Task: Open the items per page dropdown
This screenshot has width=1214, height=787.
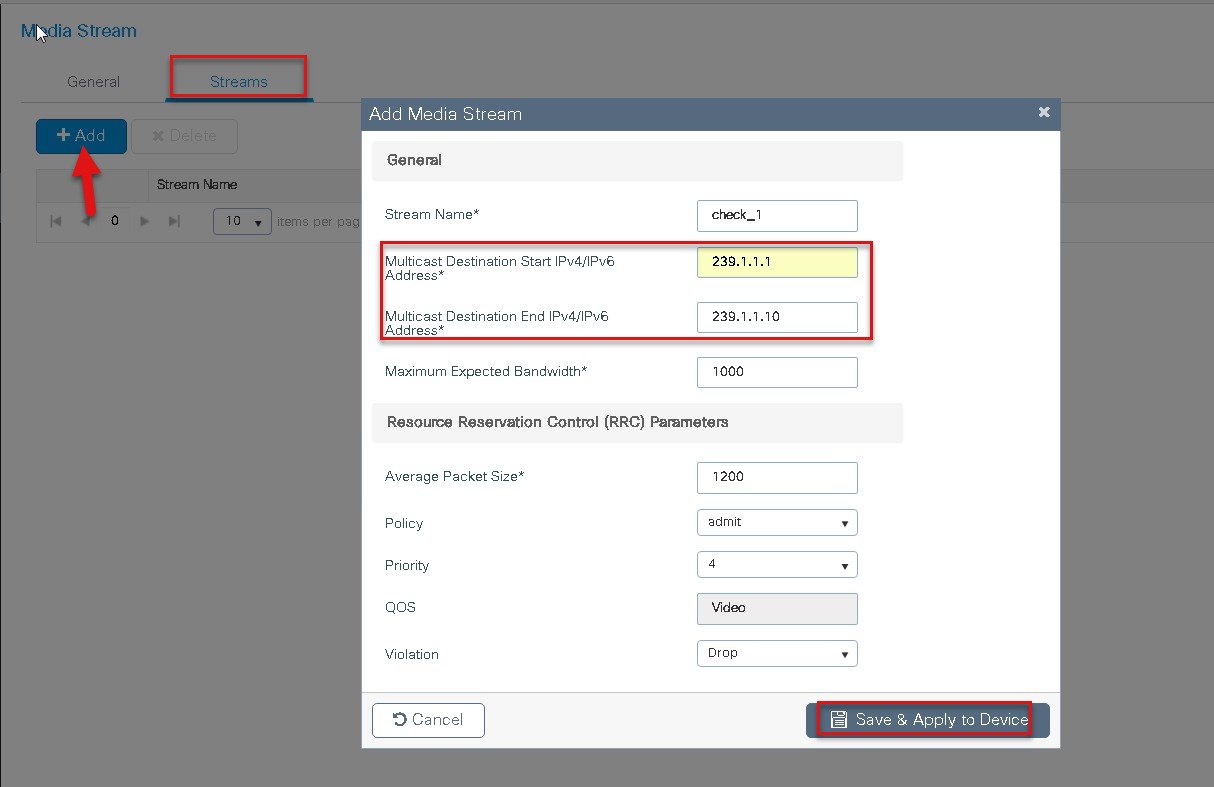Action: 242,221
